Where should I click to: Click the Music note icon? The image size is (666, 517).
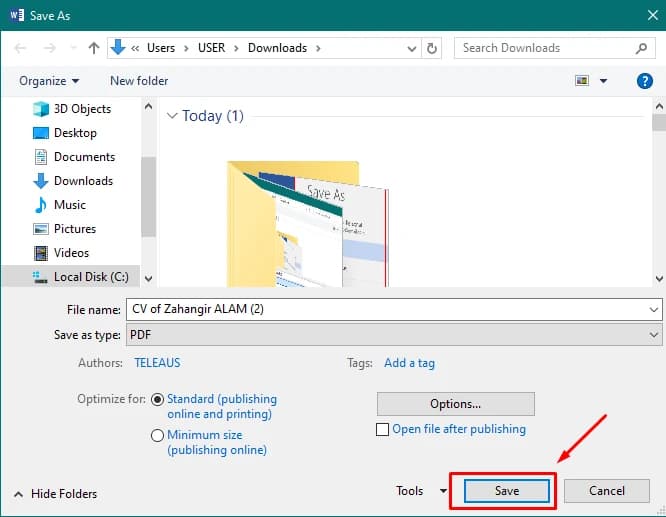(x=41, y=205)
